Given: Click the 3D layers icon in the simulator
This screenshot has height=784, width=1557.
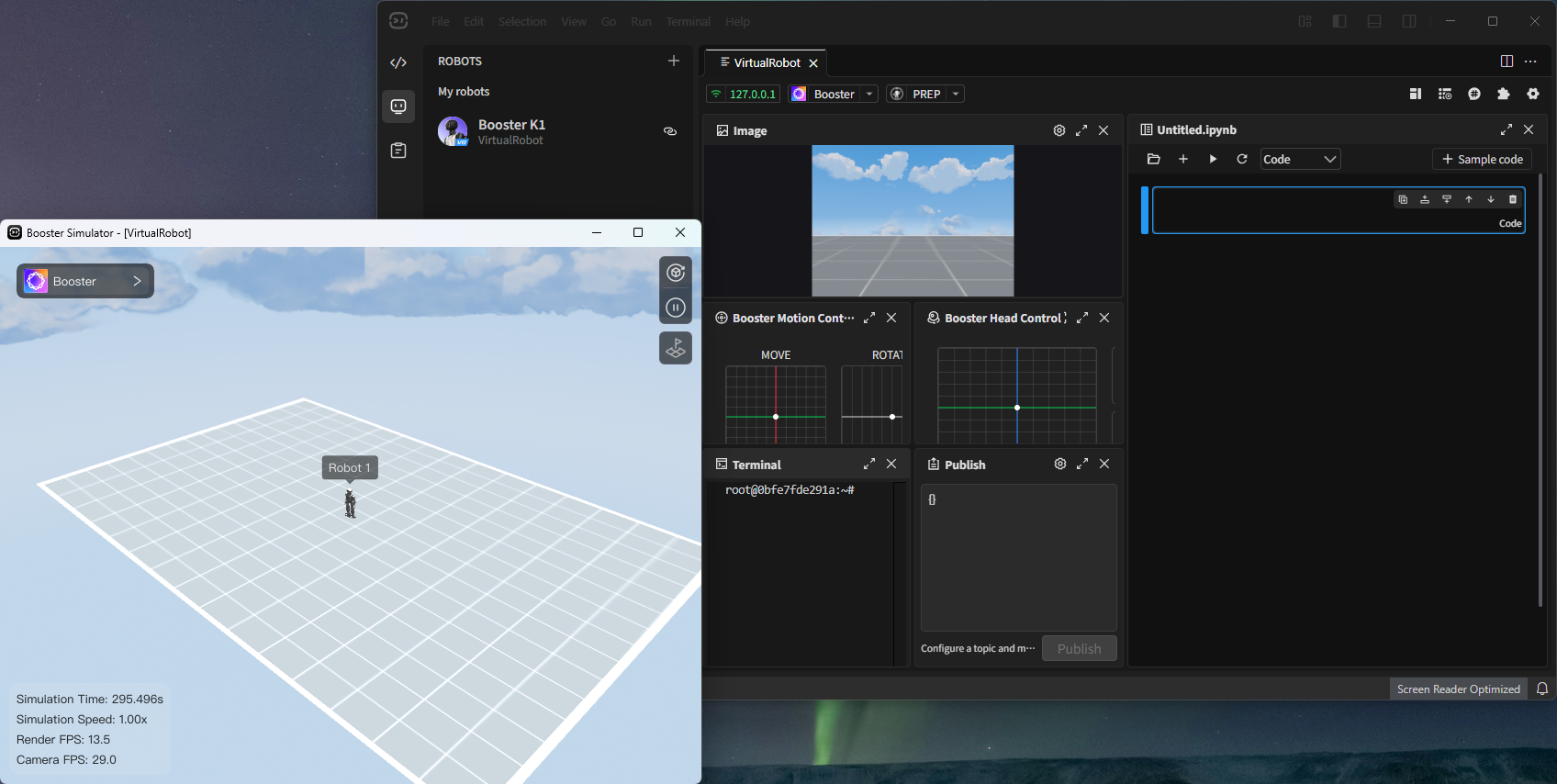Looking at the screenshot, I should click(676, 348).
